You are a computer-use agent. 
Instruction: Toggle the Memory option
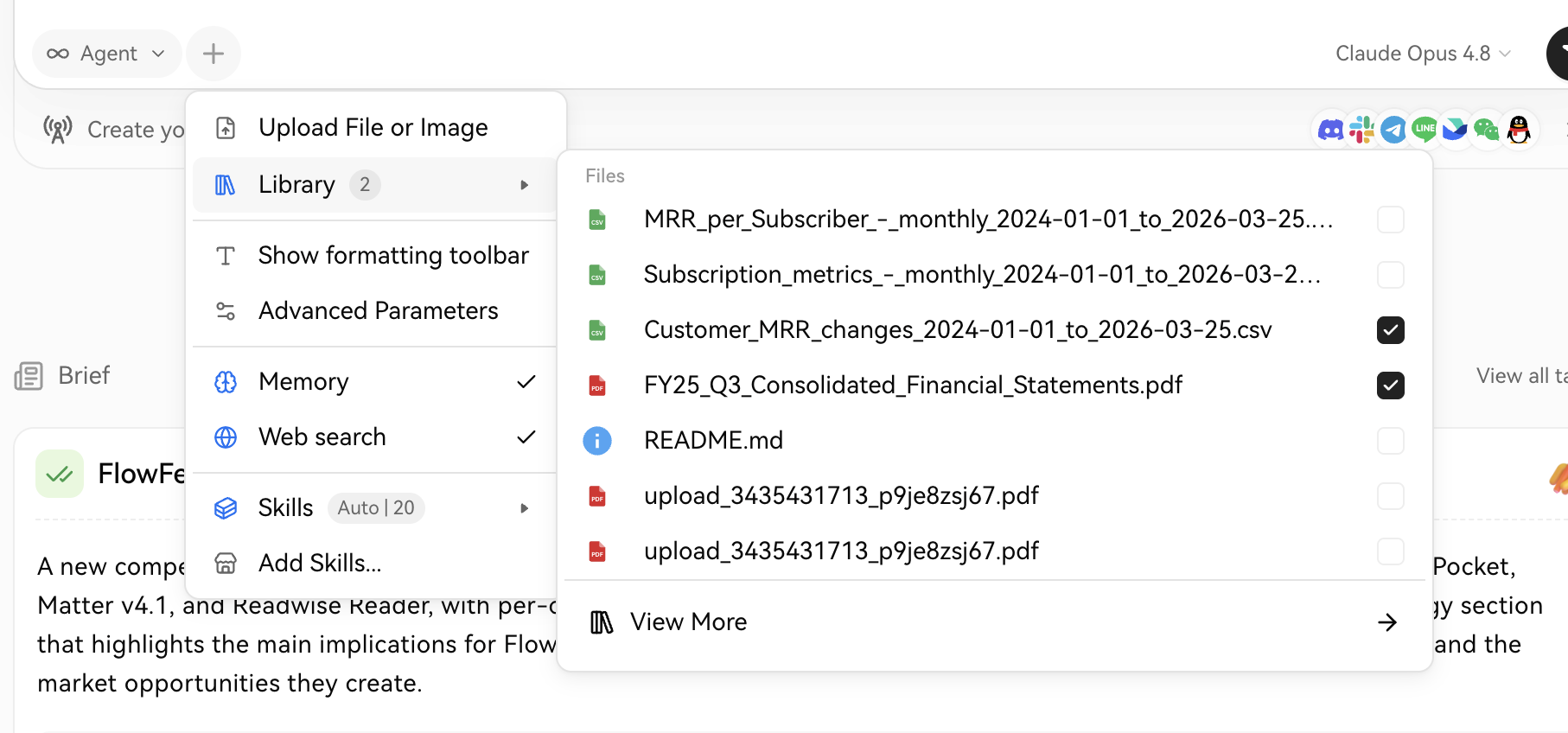[x=375, y=382]
